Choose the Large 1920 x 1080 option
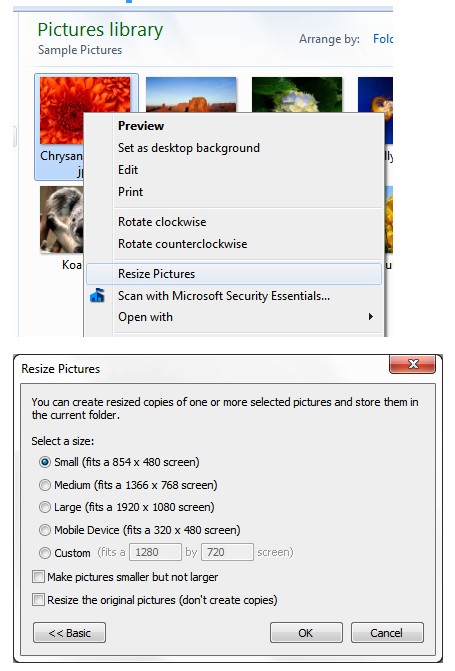455x671 pixels. pos(45,507)
